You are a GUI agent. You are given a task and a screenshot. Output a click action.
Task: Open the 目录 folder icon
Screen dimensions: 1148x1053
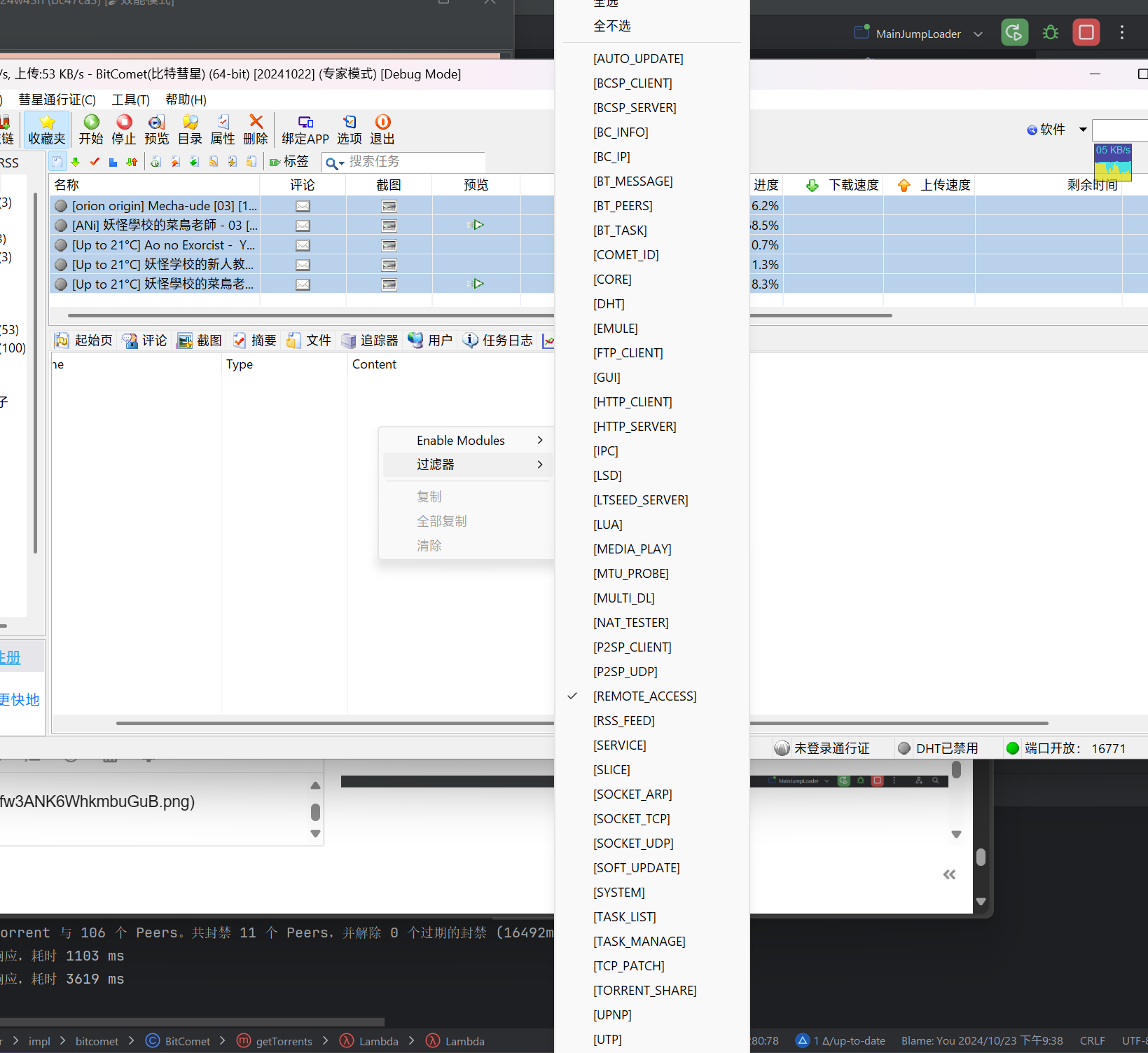[190, 122]
